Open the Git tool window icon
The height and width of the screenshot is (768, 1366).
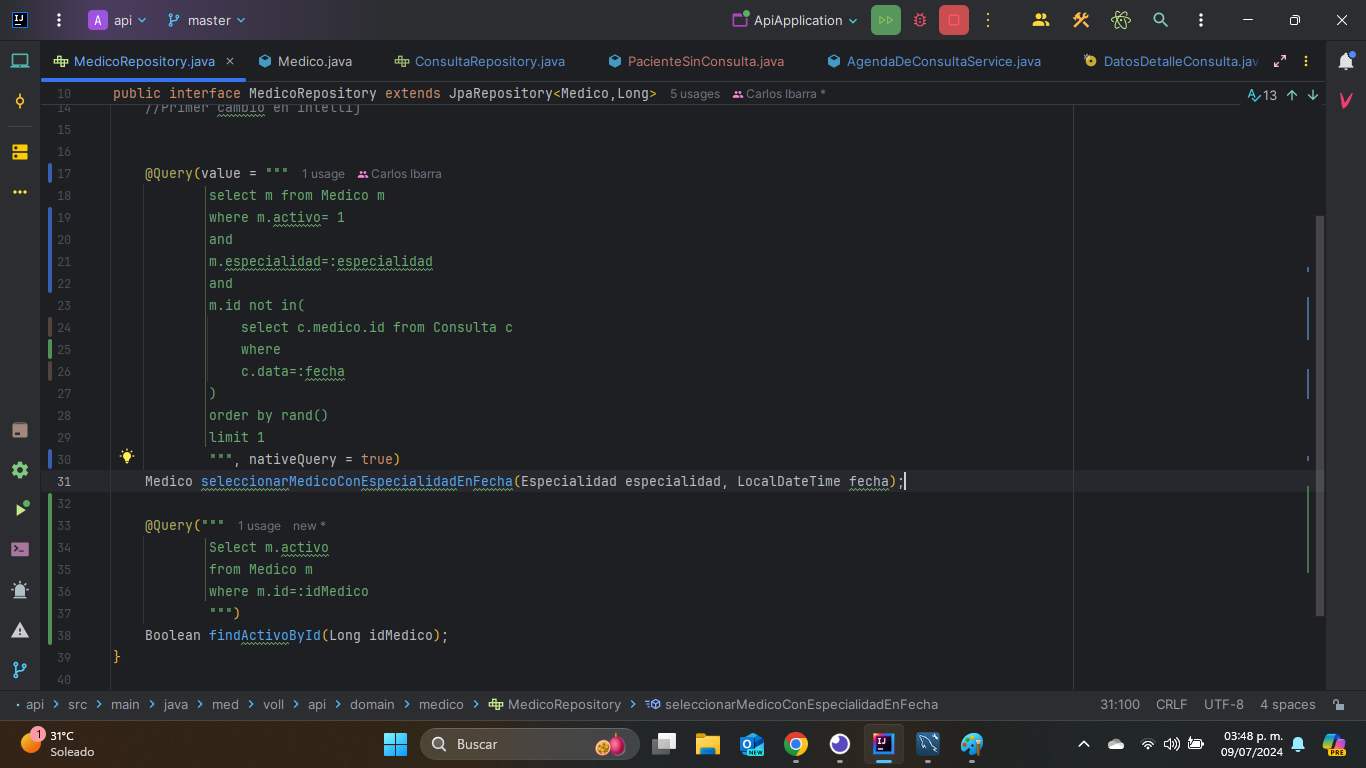coord(20,670)
